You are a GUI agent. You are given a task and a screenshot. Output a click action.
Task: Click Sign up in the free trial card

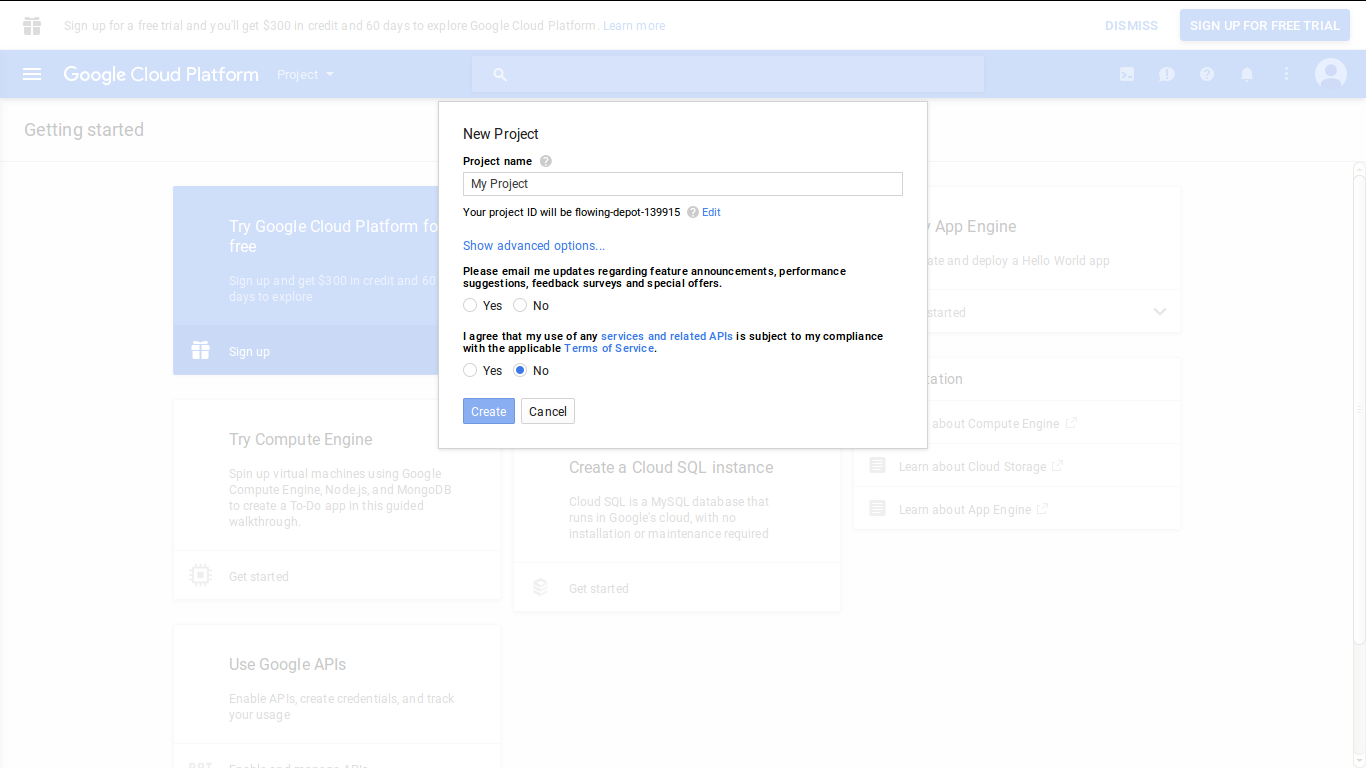point(249,352)
